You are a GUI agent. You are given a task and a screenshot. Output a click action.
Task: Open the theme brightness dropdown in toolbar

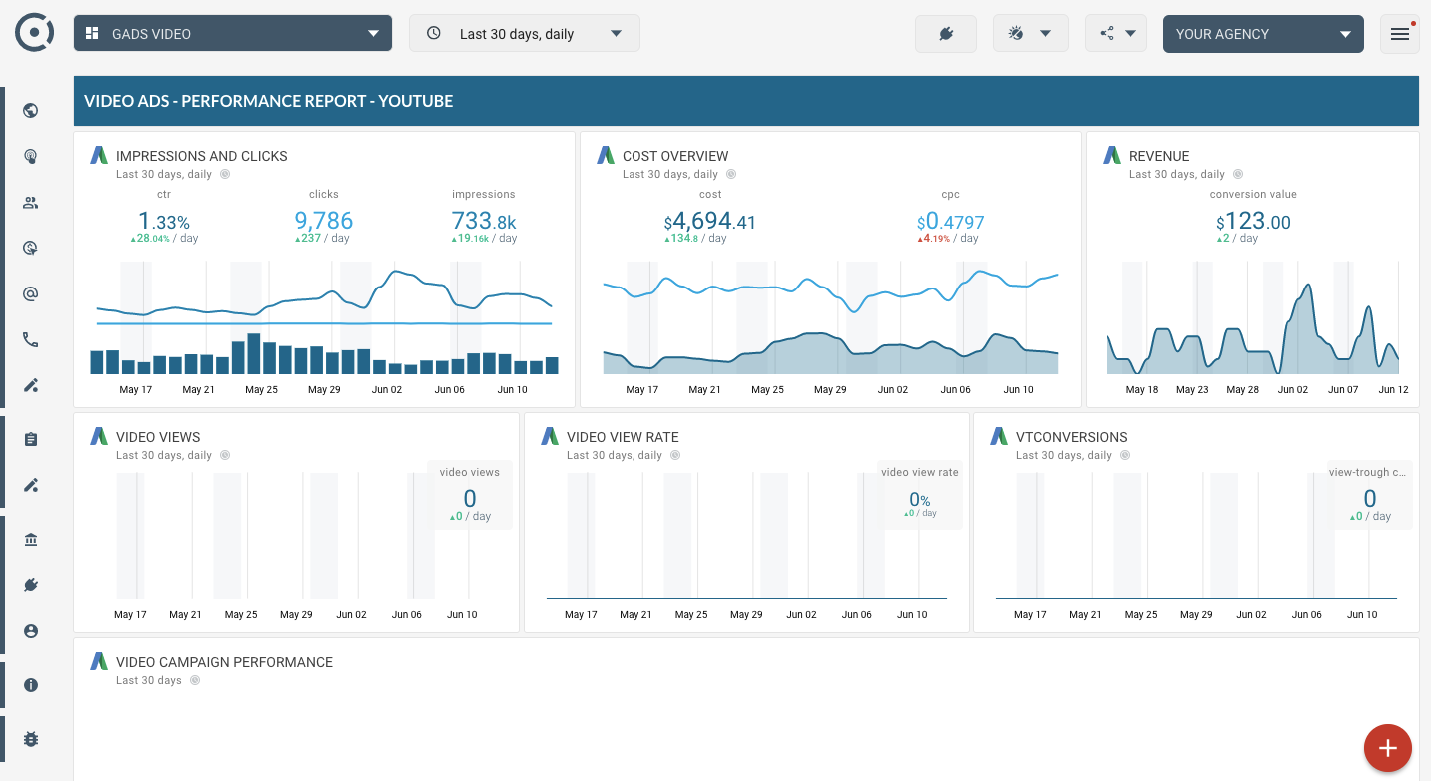[1030, 34]
